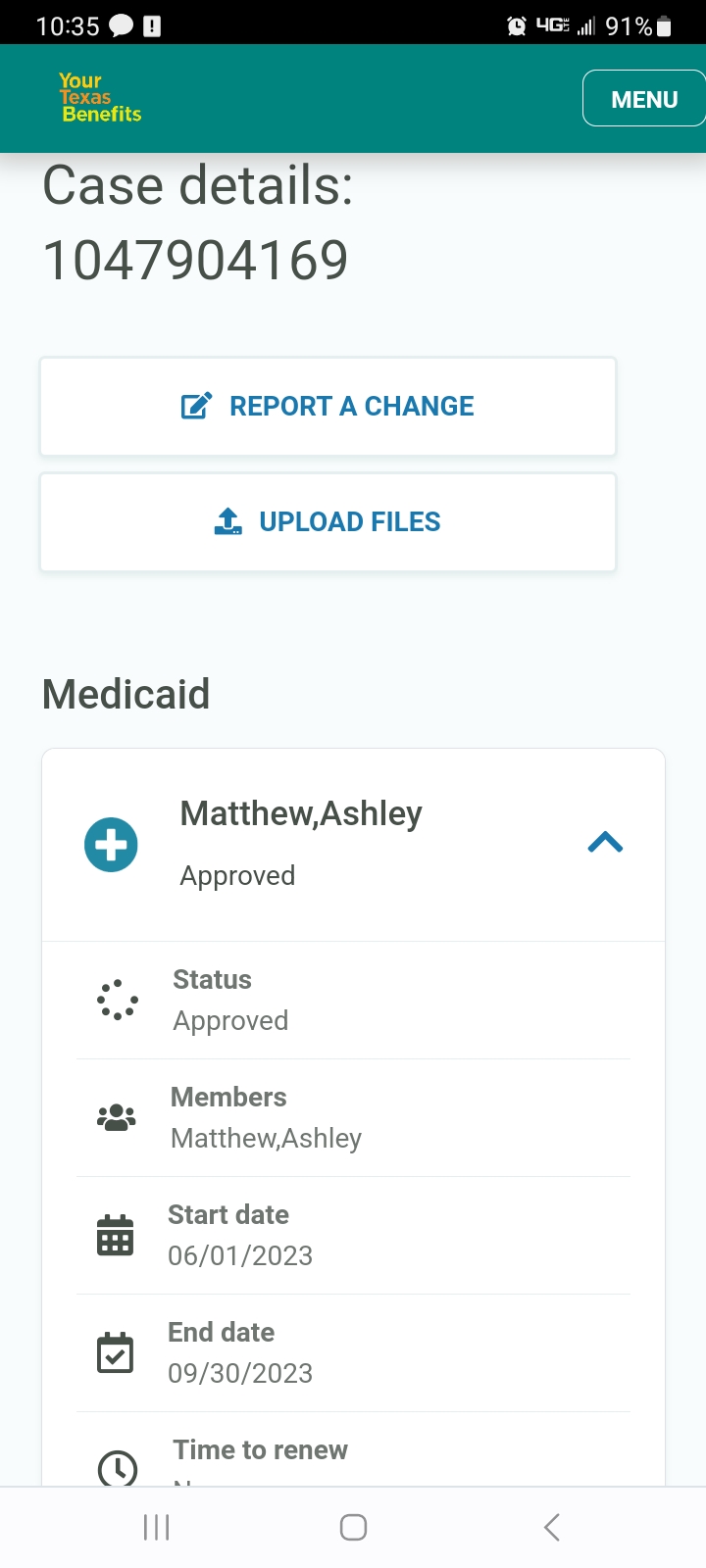The width and height of the screenshot is (706, 1568).
Task: Click the Upload Files button
Action: (x=328, y=522)
